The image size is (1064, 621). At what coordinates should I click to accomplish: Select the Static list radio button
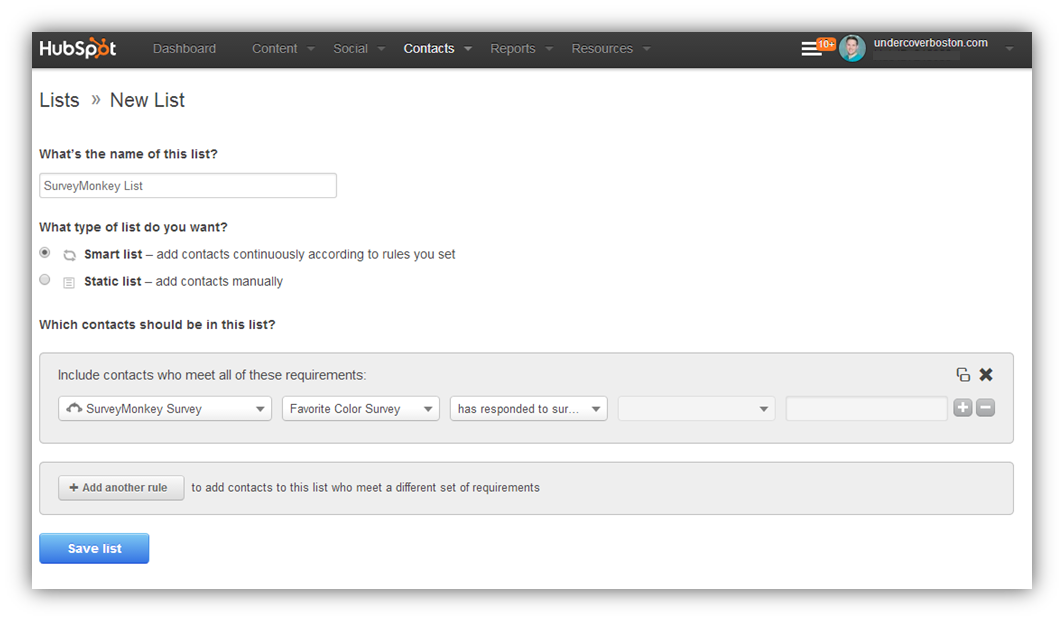coord(45,280)
